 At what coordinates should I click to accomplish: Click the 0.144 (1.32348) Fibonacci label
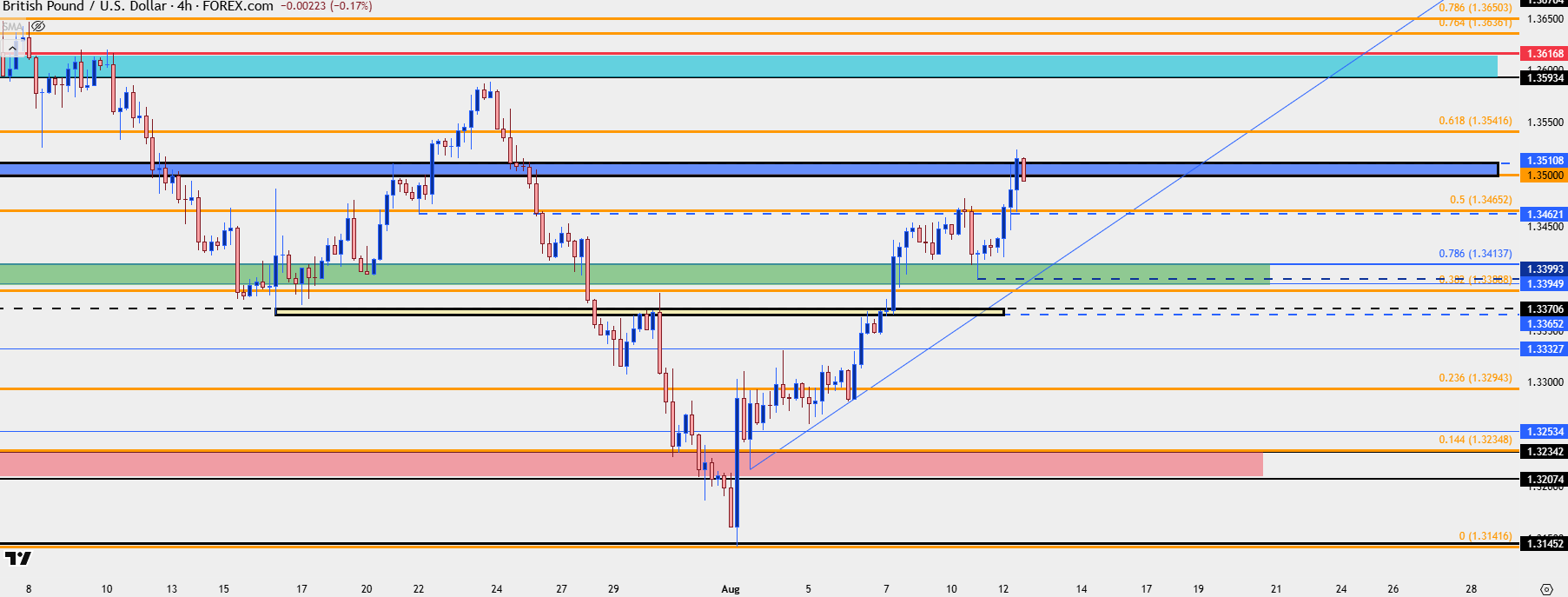tap(1475, 440)
